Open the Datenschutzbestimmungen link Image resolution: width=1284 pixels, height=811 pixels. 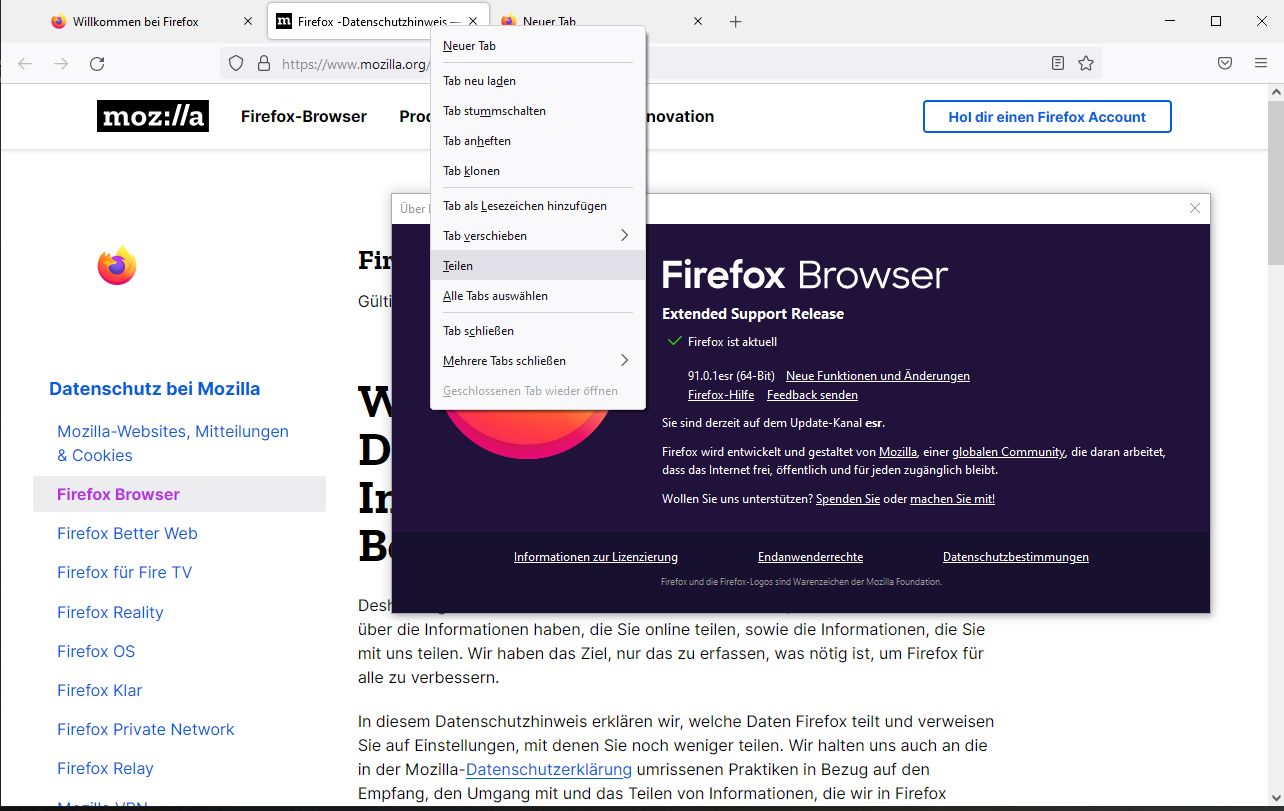pos(1016,557)
